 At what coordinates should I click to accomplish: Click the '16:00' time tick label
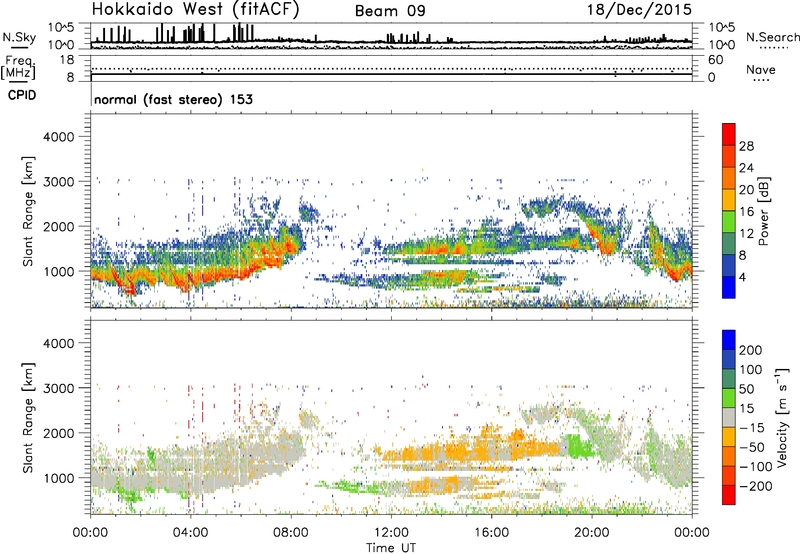pos(491,533)
